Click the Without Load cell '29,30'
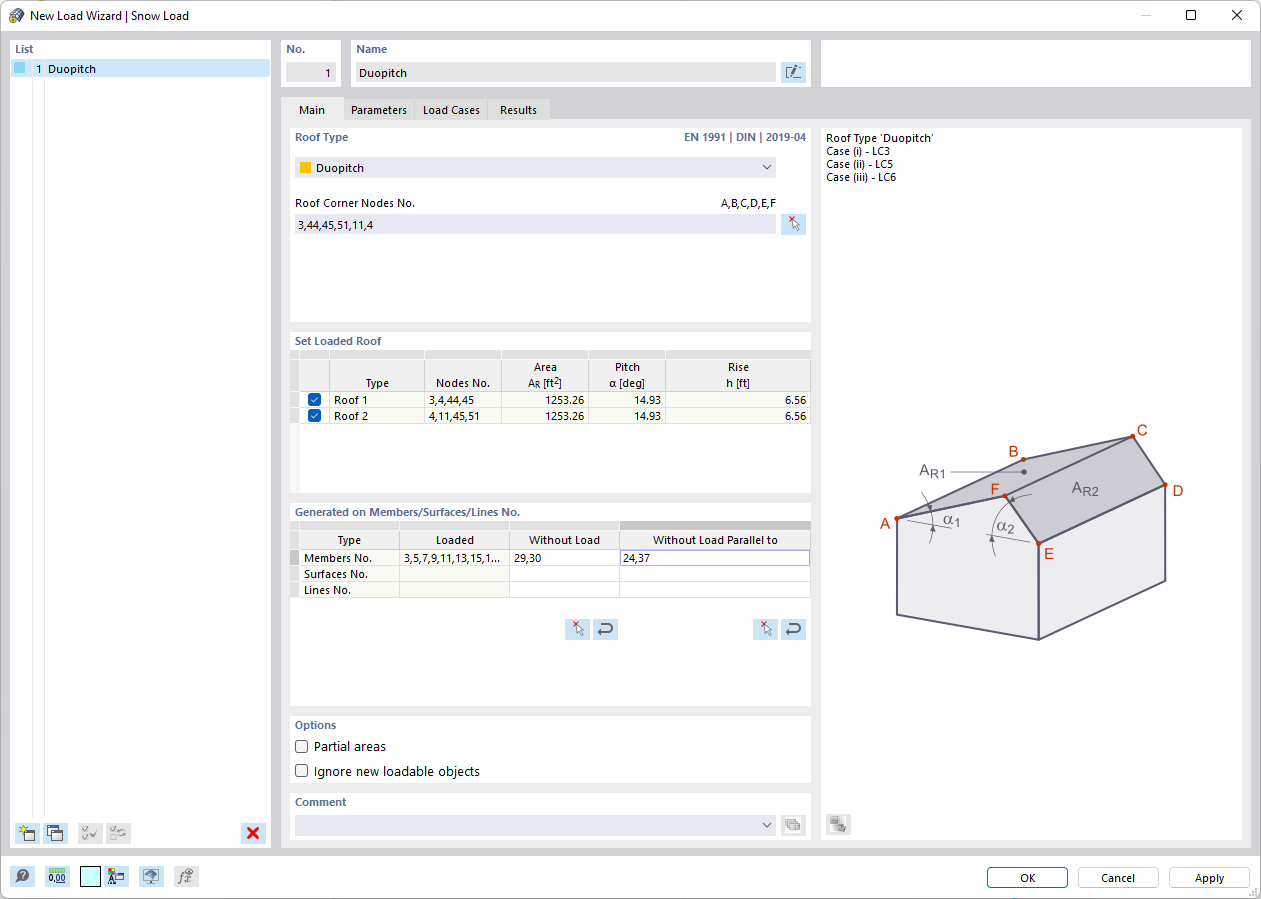The image size is (1261, 899). [x=564, y=558]
